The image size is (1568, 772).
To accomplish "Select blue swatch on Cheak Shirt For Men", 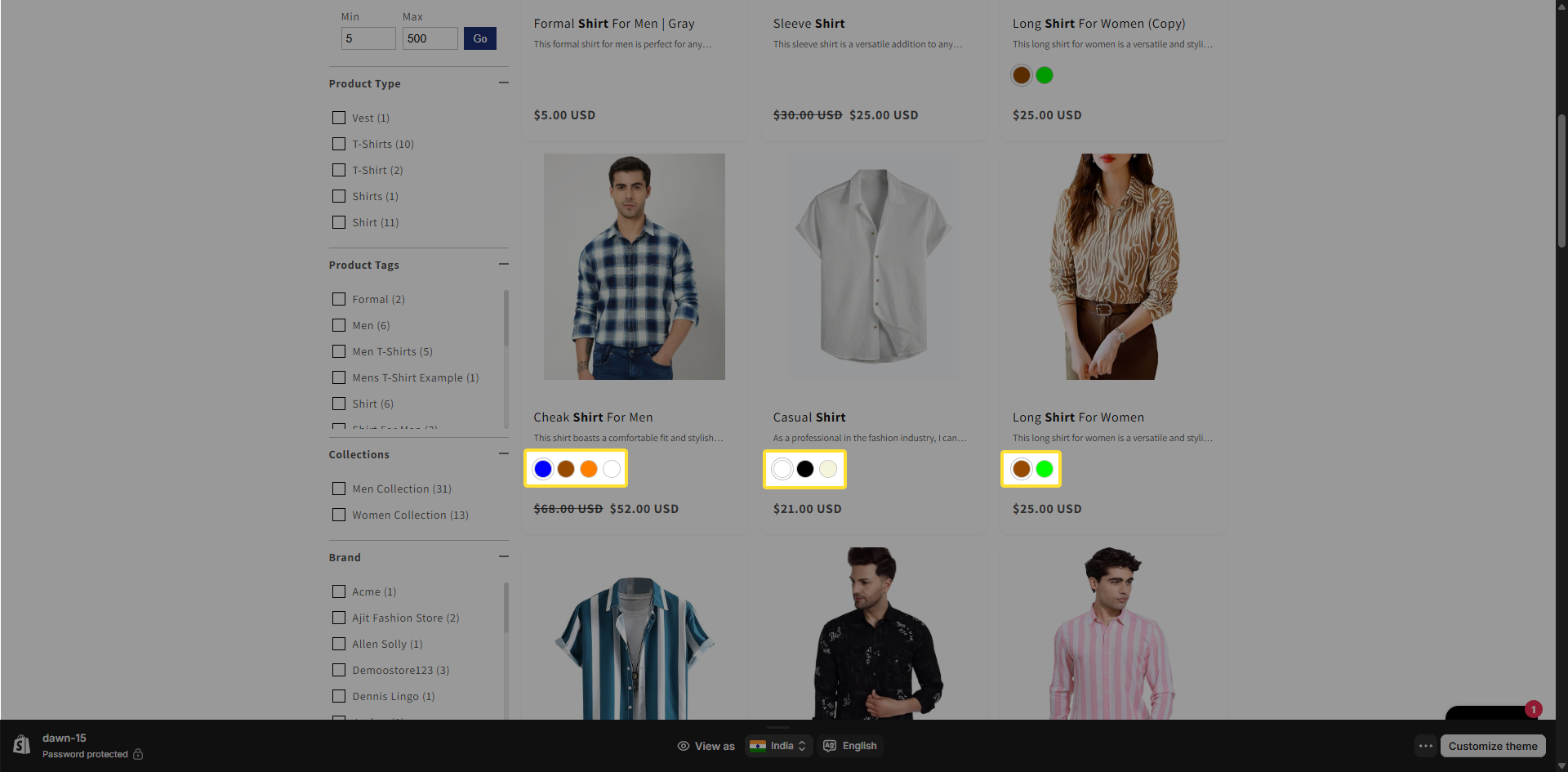I will [x=543, y=469].
